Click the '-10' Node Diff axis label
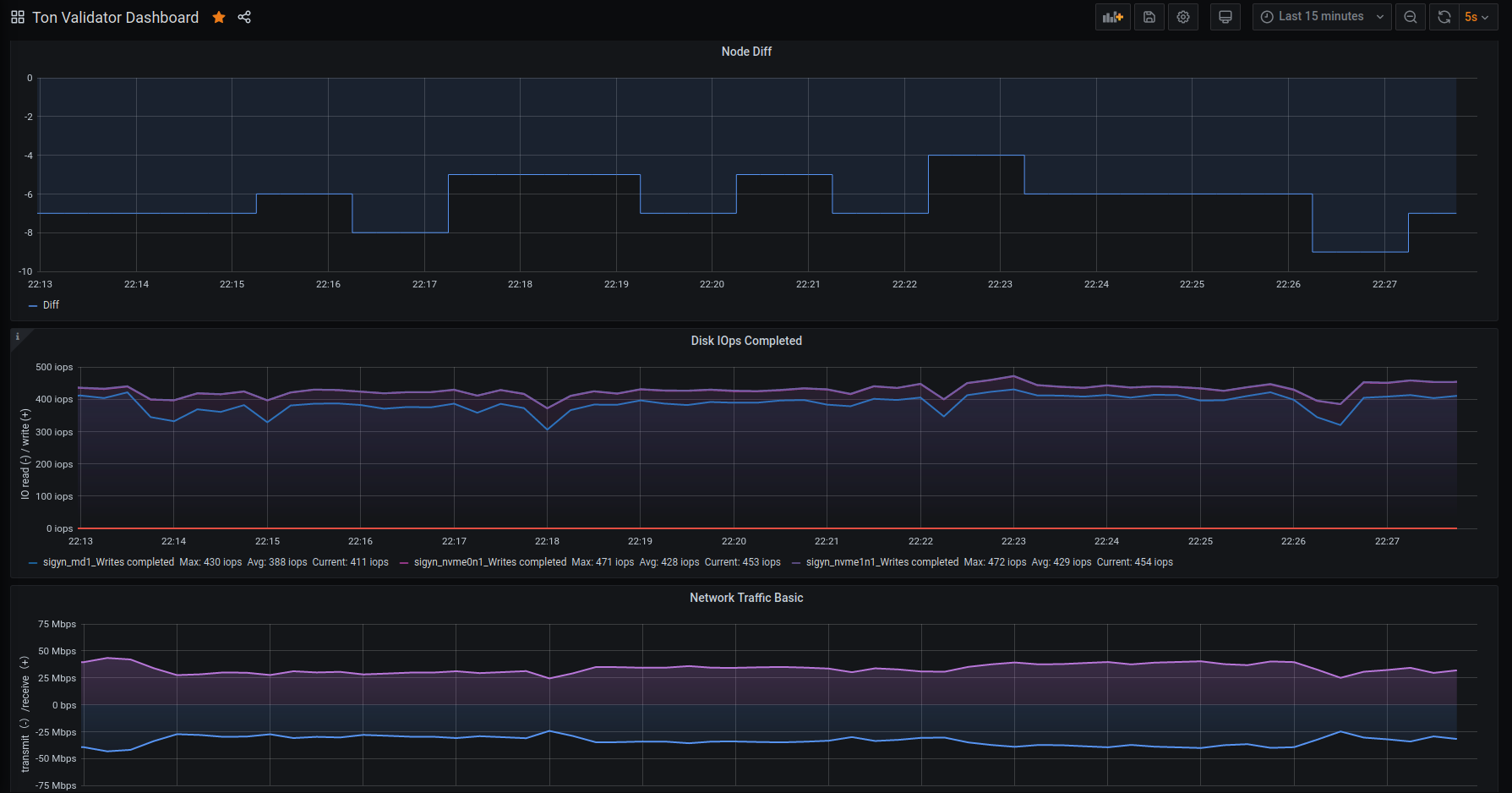 point(25,272)
